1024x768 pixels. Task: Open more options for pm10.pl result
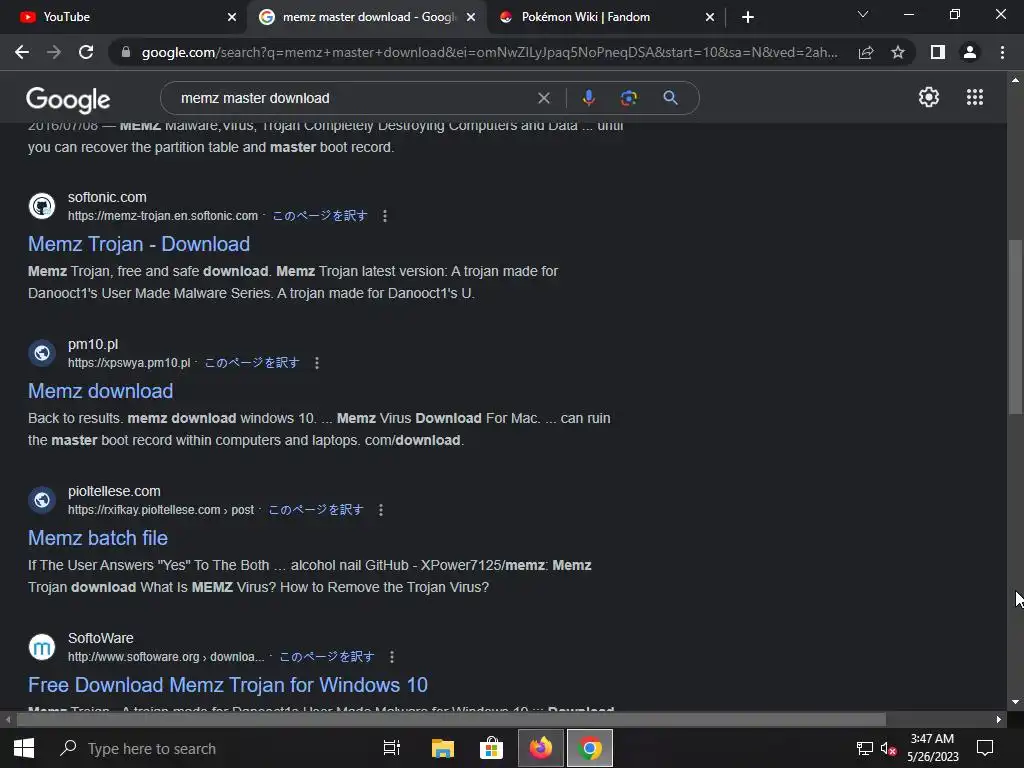pos(317,362)
